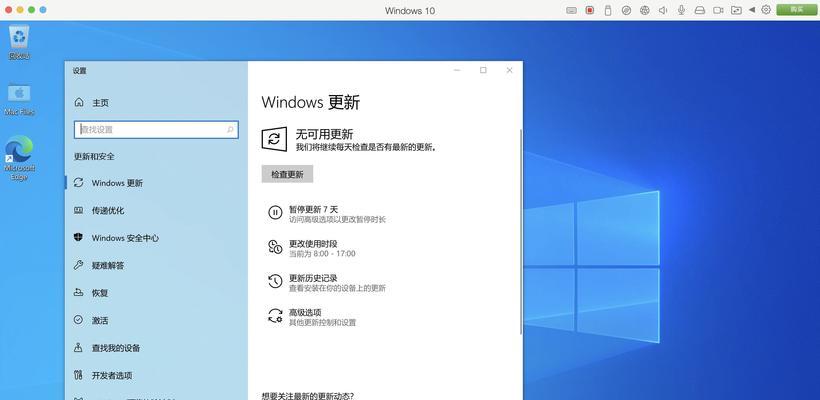Click the 检查更新 button
Screen dimensions: 820x400
(x=287, y=174)
